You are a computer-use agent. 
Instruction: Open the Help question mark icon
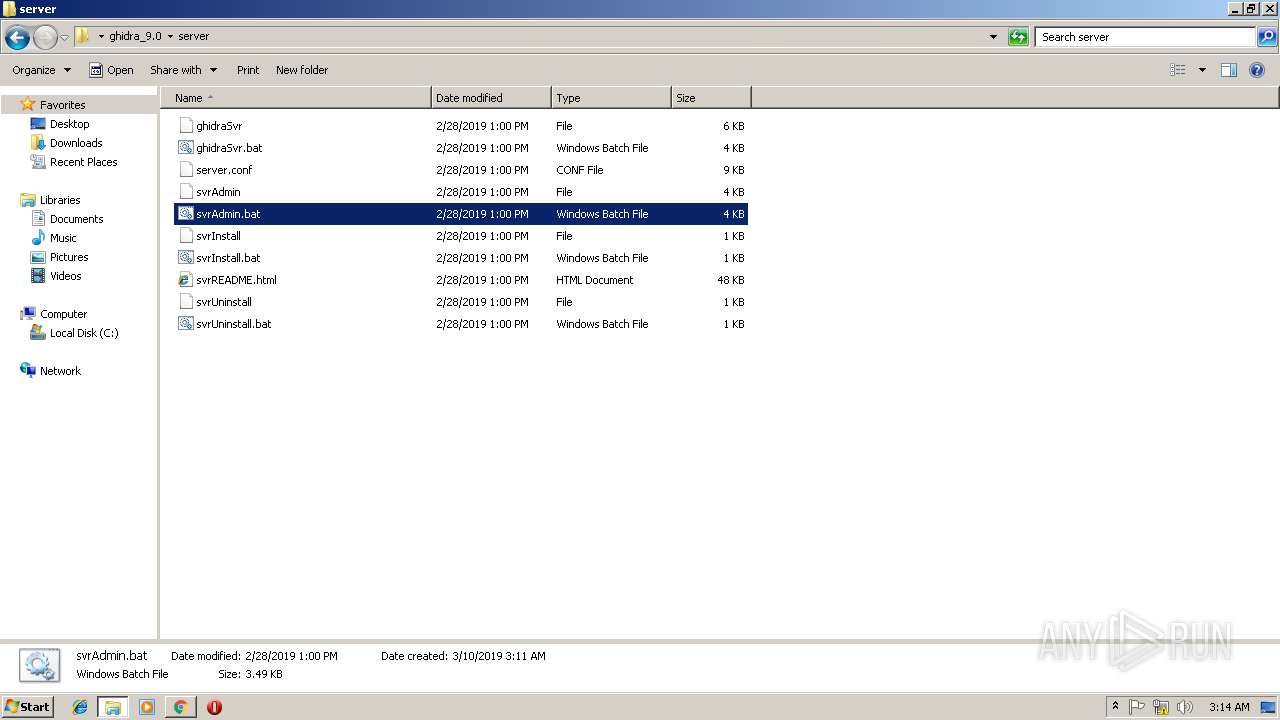pos(1257,70)
